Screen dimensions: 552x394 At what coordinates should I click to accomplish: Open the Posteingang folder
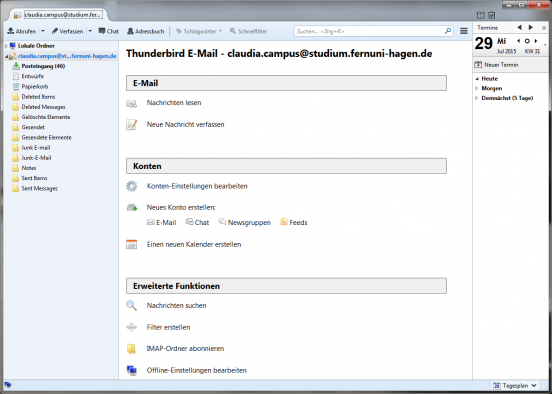pyautogui.click(x=43, y=66)
